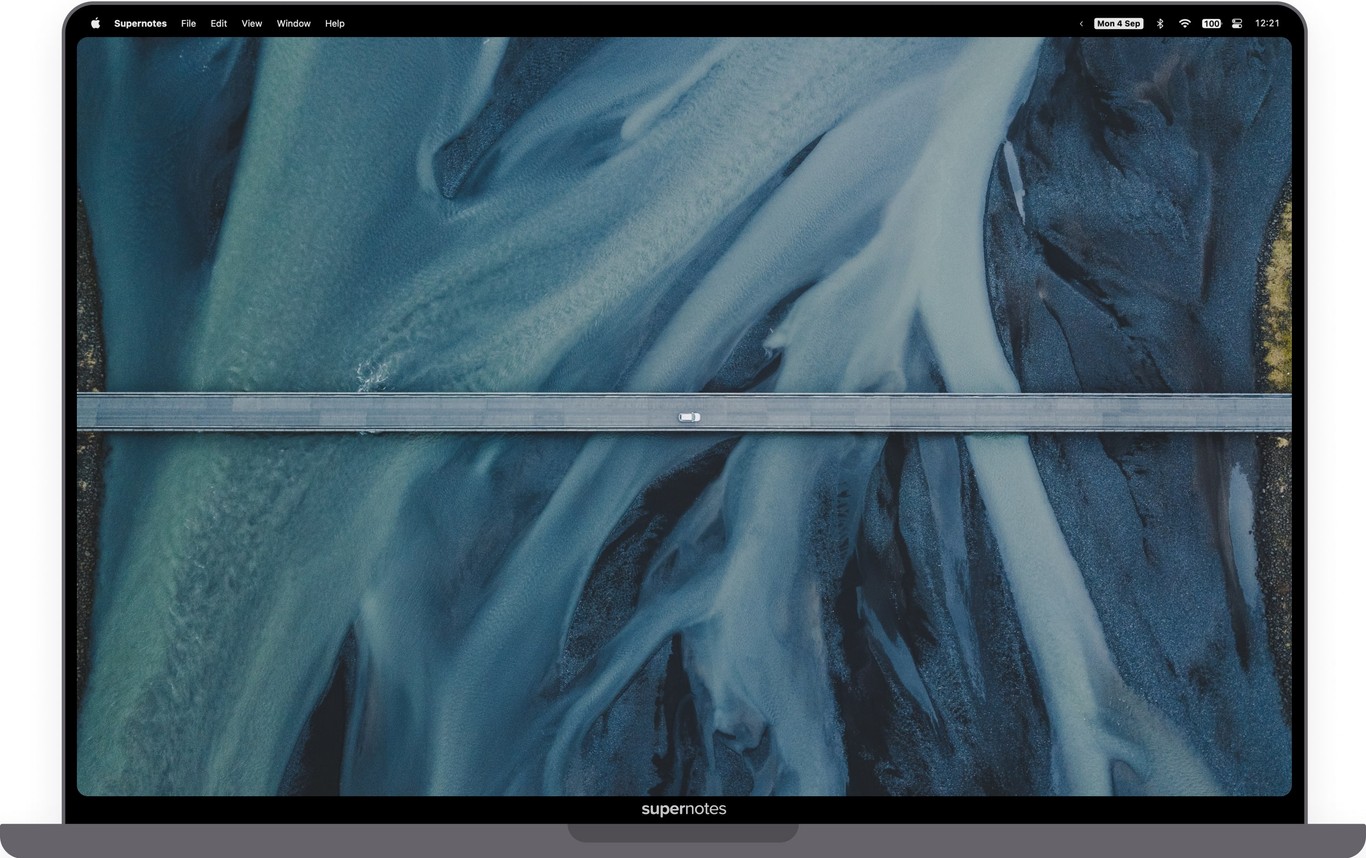Click the supernotes logo below the screen

pos(683,809)
